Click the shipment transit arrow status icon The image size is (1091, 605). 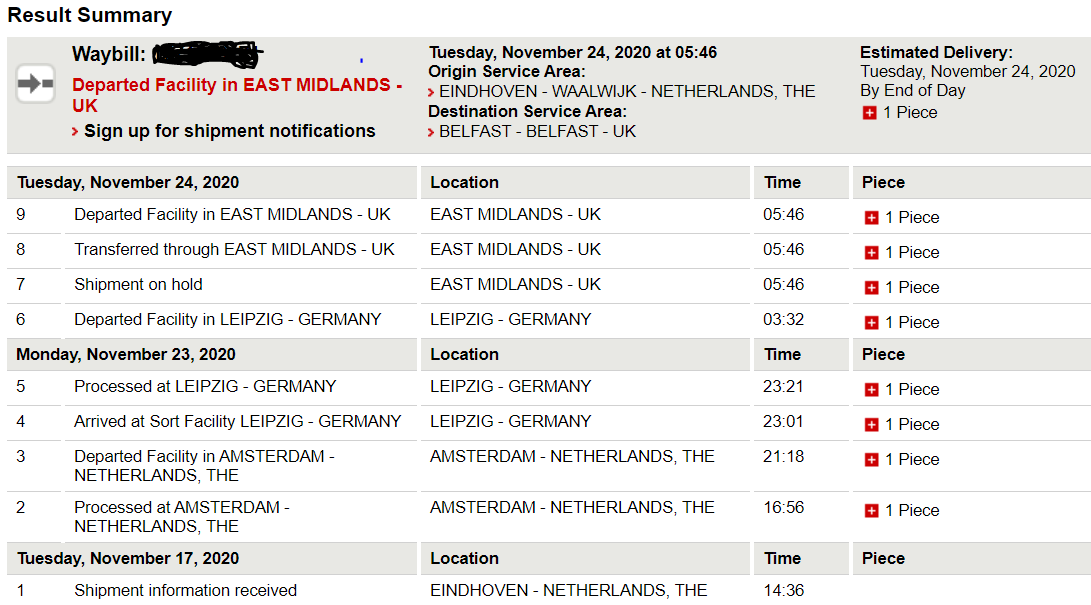pos(35,84)
